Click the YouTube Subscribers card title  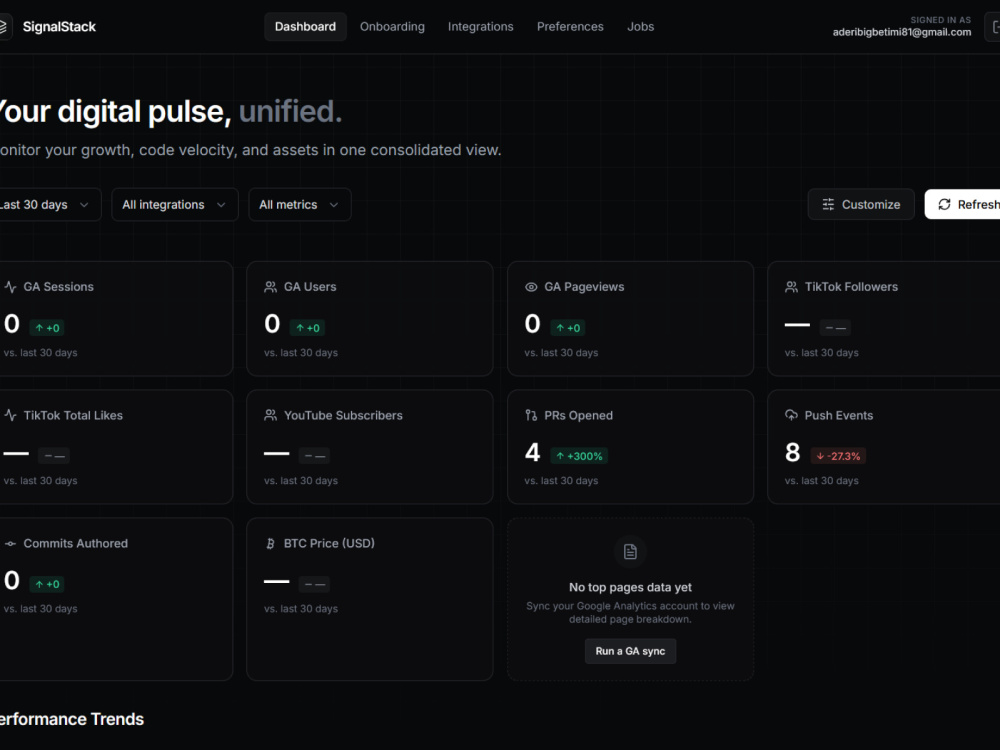pos(343,415)
